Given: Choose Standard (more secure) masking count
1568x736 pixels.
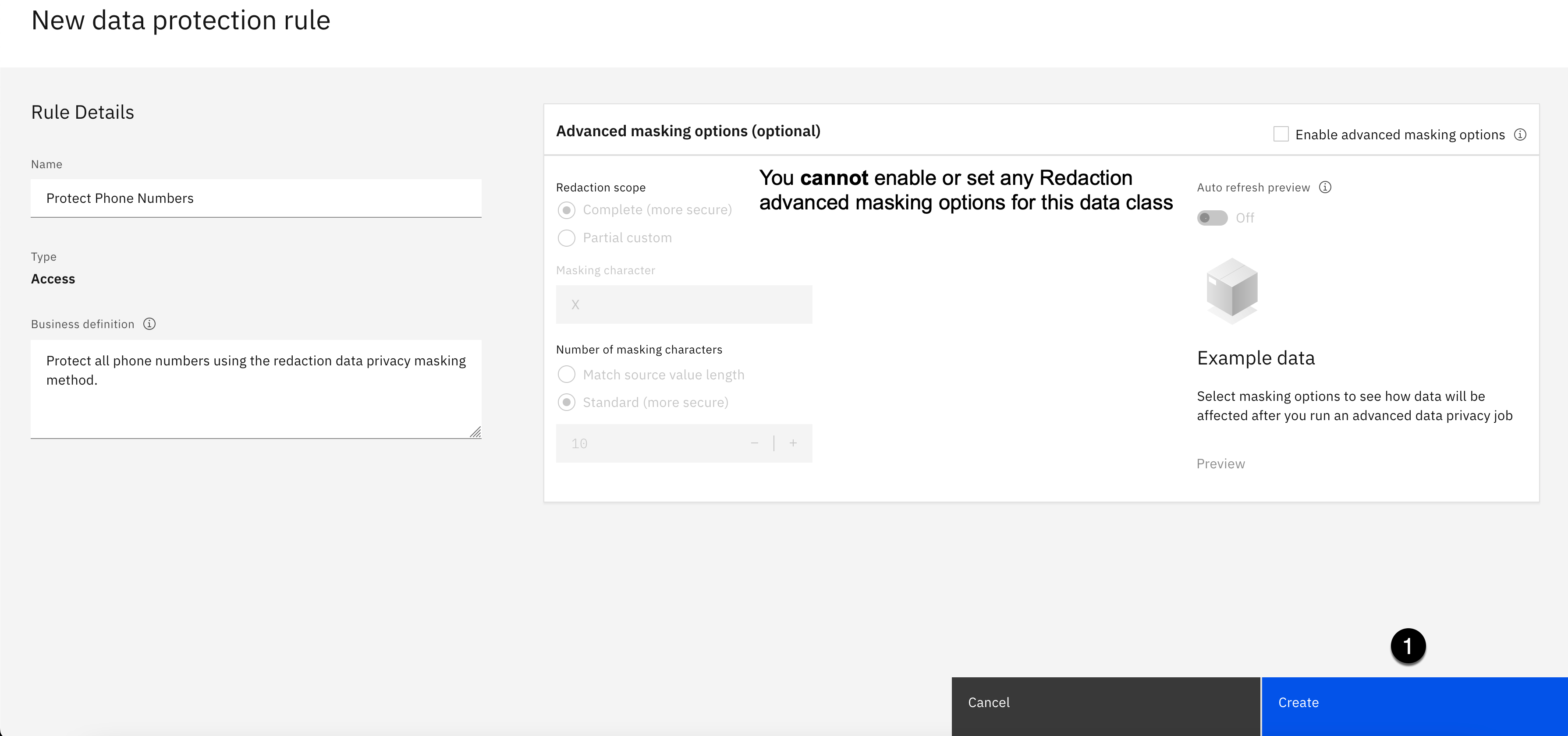Looking at the screenshot, I should tap(567, 403).
